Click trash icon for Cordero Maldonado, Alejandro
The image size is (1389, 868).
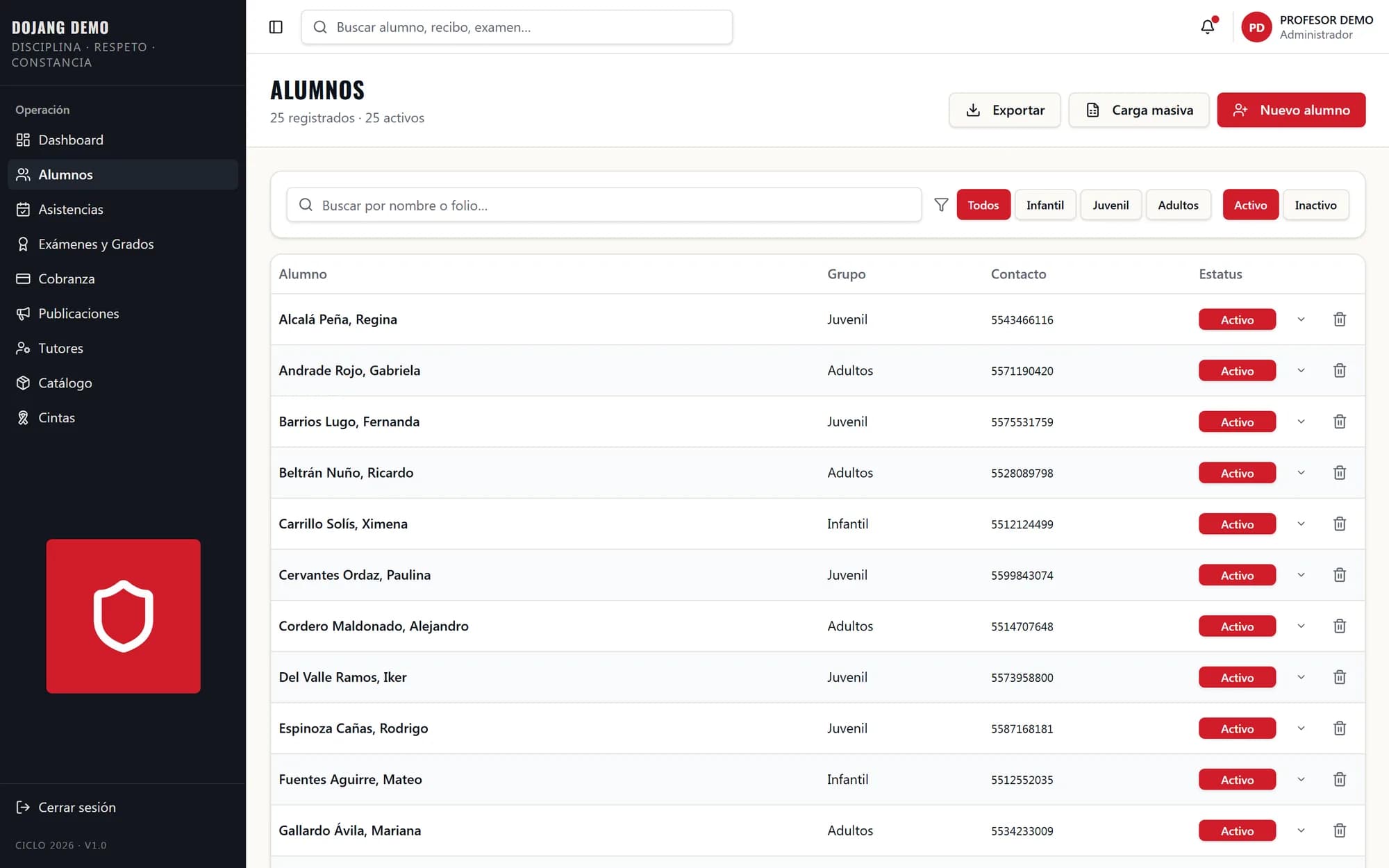click(1340, 626)
